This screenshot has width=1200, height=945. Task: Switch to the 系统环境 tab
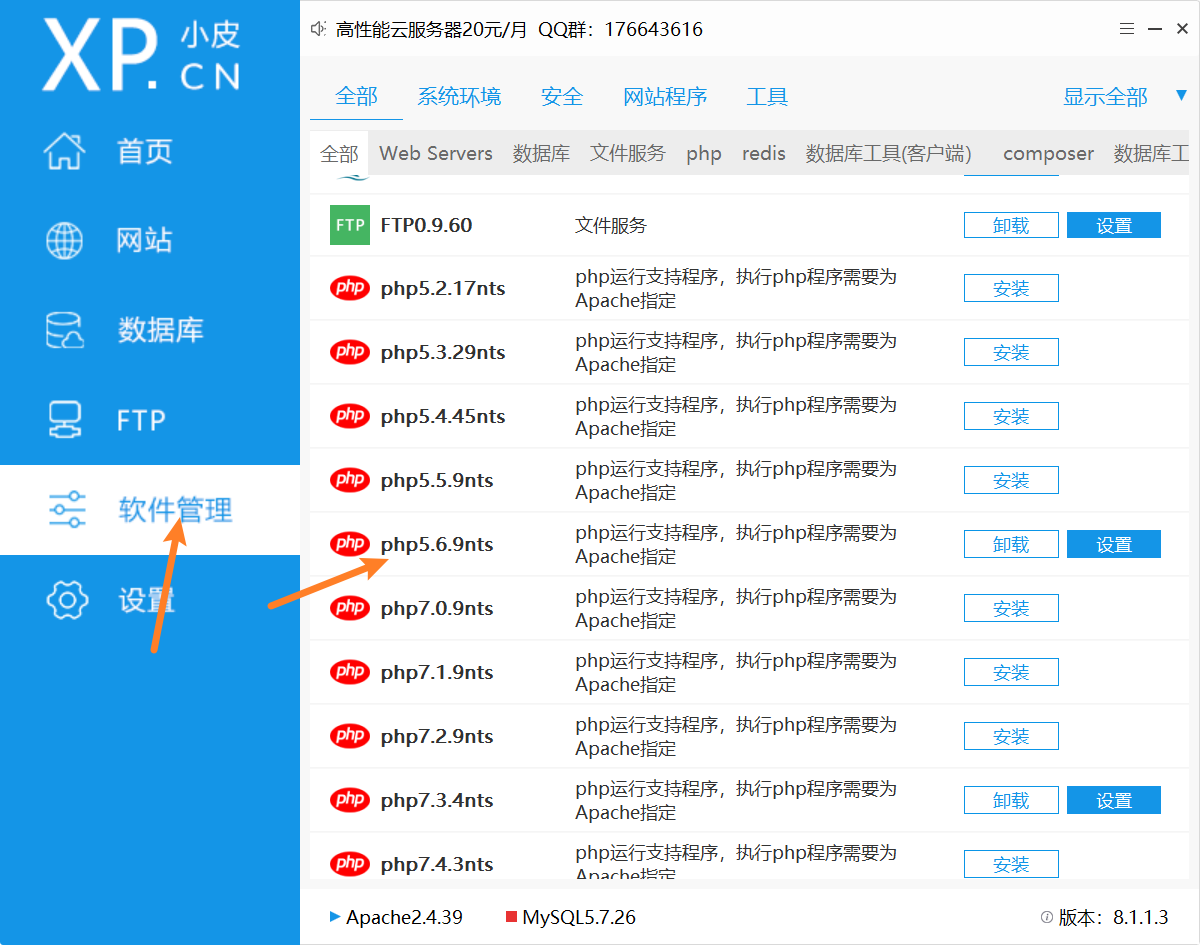(459, 97)
